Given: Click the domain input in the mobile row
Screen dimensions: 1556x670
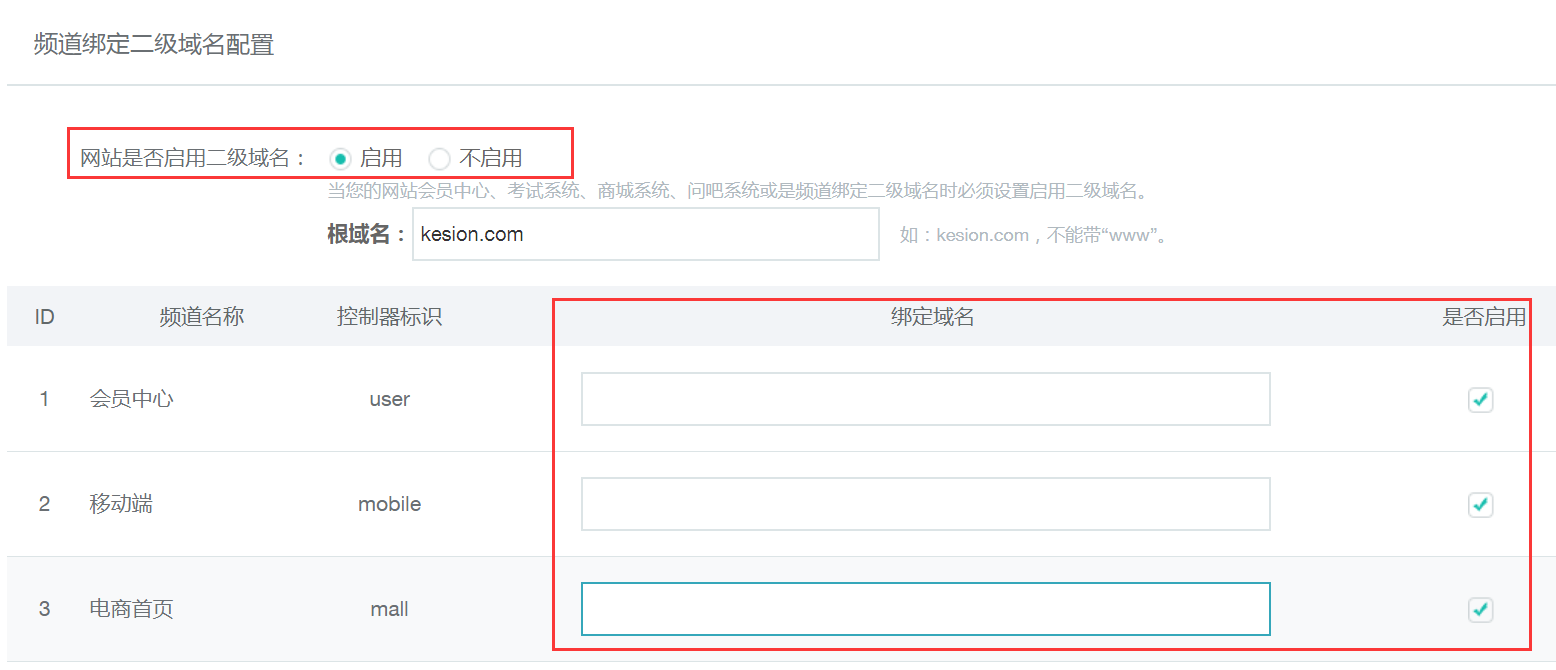Looking at the screenshot, I should pyautogui.click(x=924, y=503).
